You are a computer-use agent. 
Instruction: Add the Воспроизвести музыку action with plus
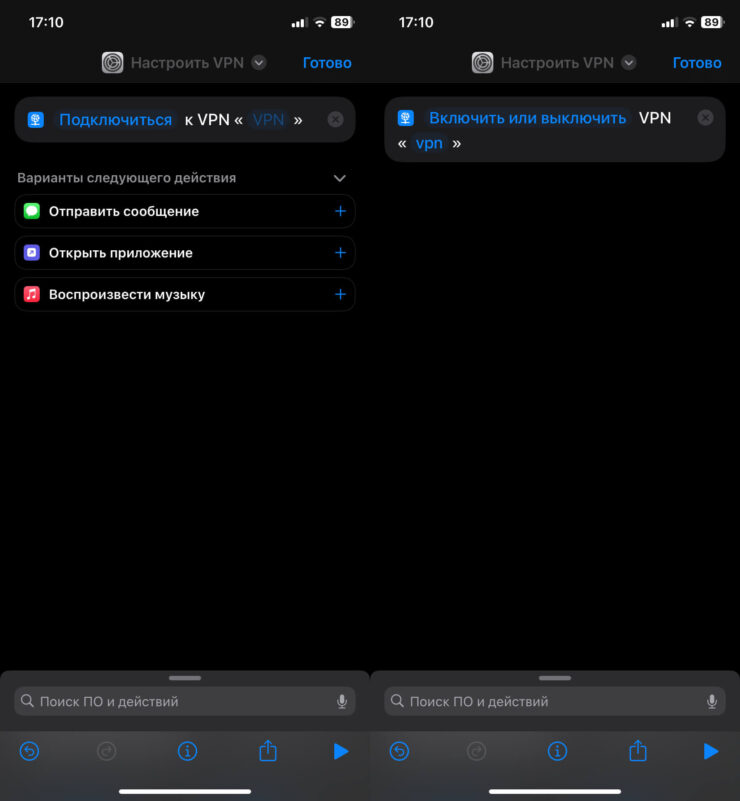coord(340,295)
